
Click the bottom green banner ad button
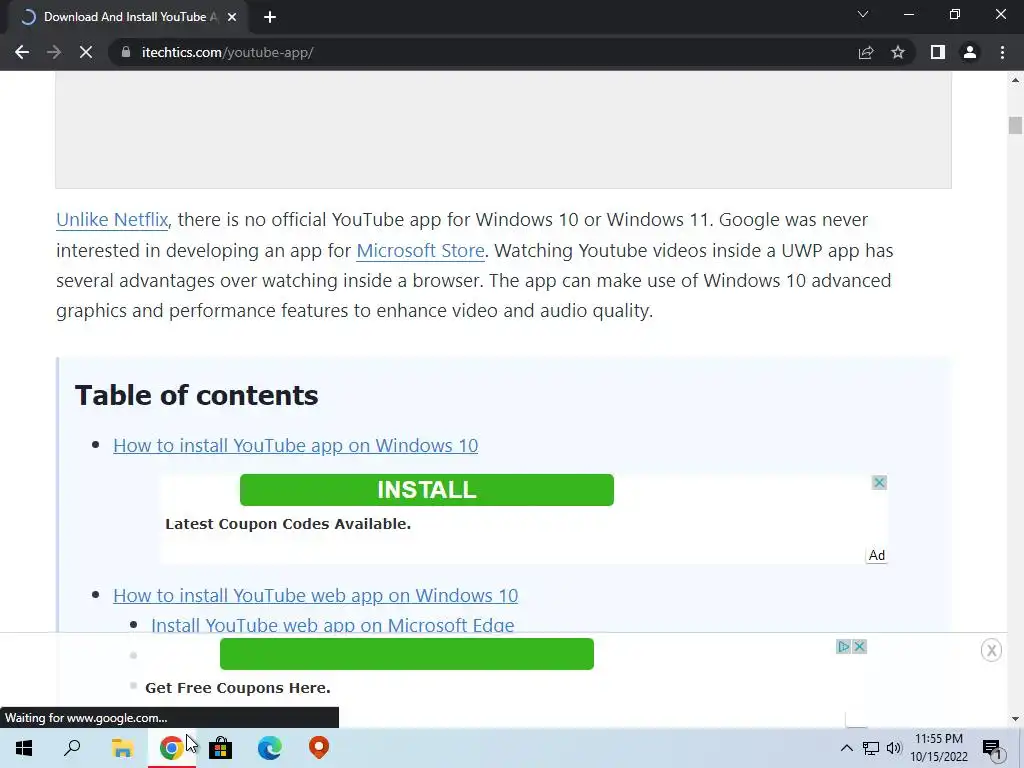click(407, 654)
